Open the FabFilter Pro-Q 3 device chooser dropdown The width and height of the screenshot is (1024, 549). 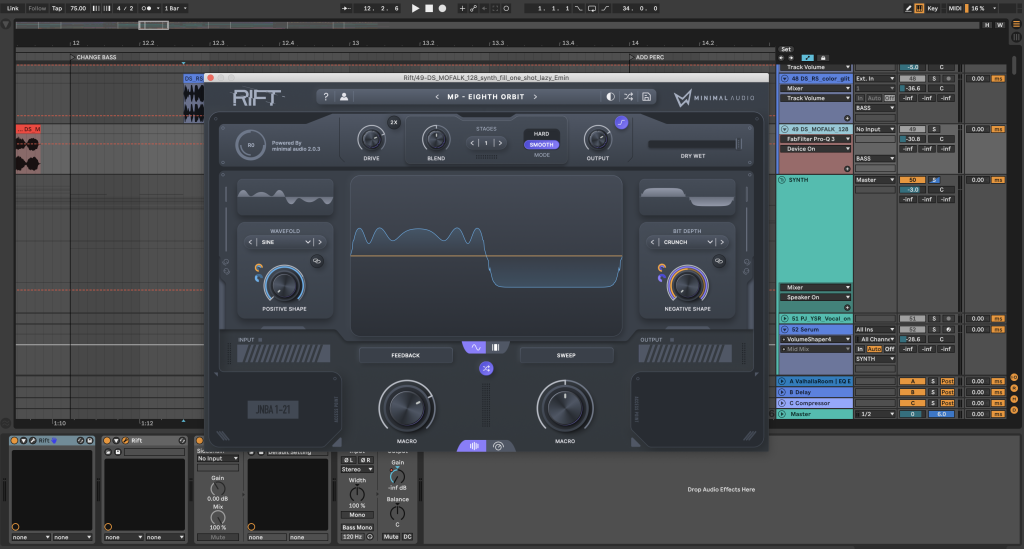816,139
